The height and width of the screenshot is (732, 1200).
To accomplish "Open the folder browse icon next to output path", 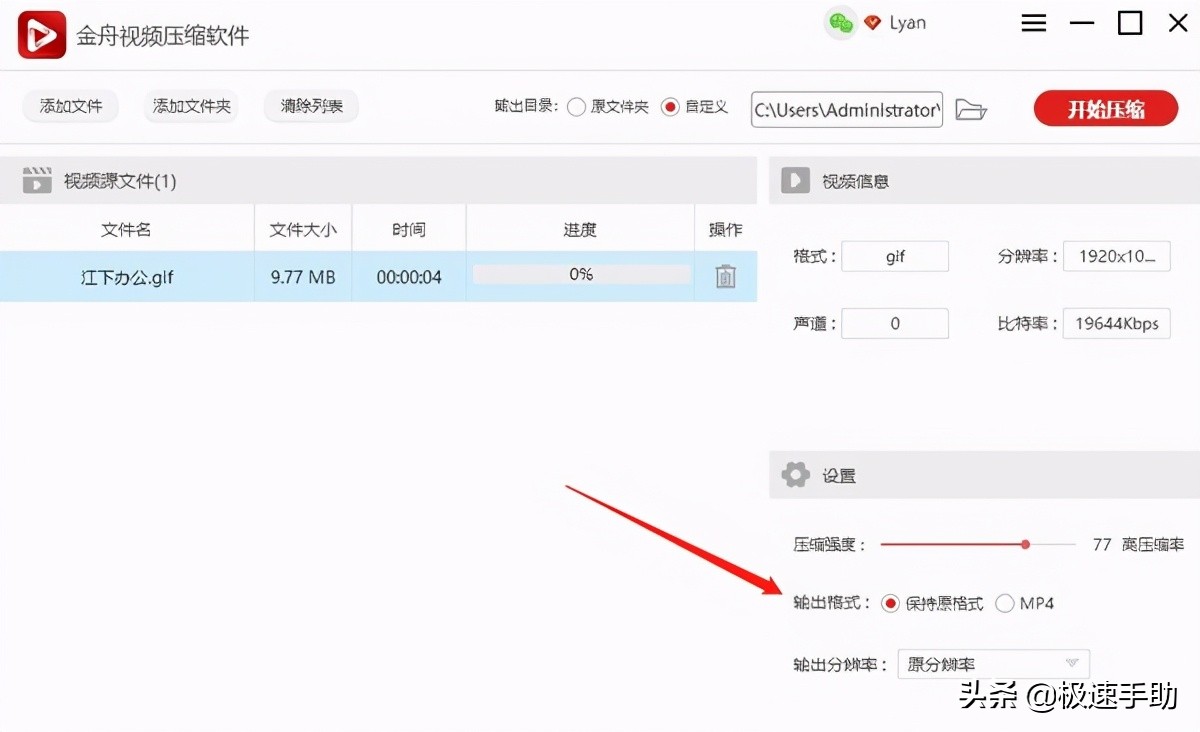I will pos(971,110).
